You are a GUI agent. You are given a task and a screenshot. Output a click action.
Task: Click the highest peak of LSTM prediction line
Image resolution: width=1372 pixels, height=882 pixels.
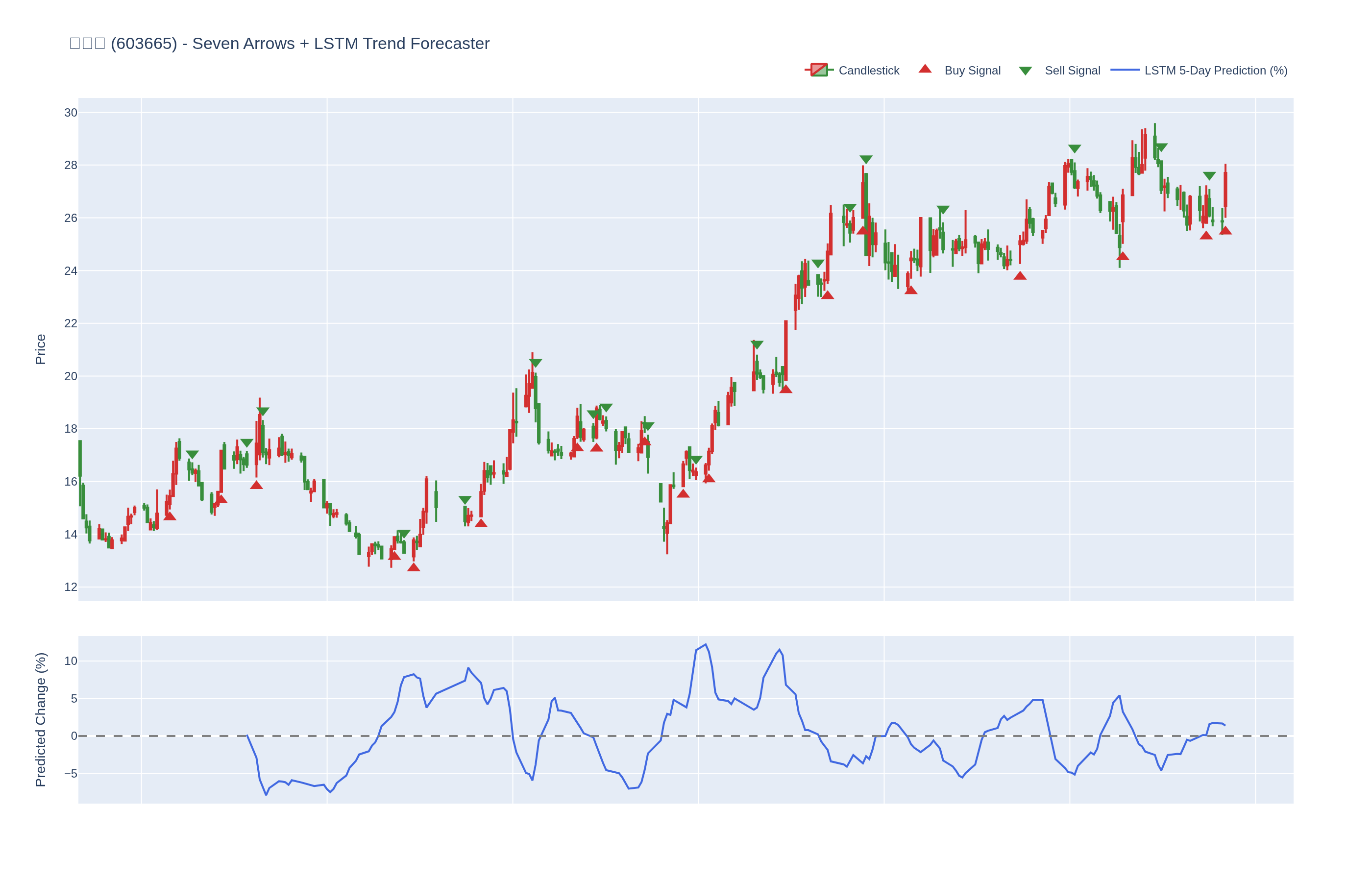[x=706, y=644]
